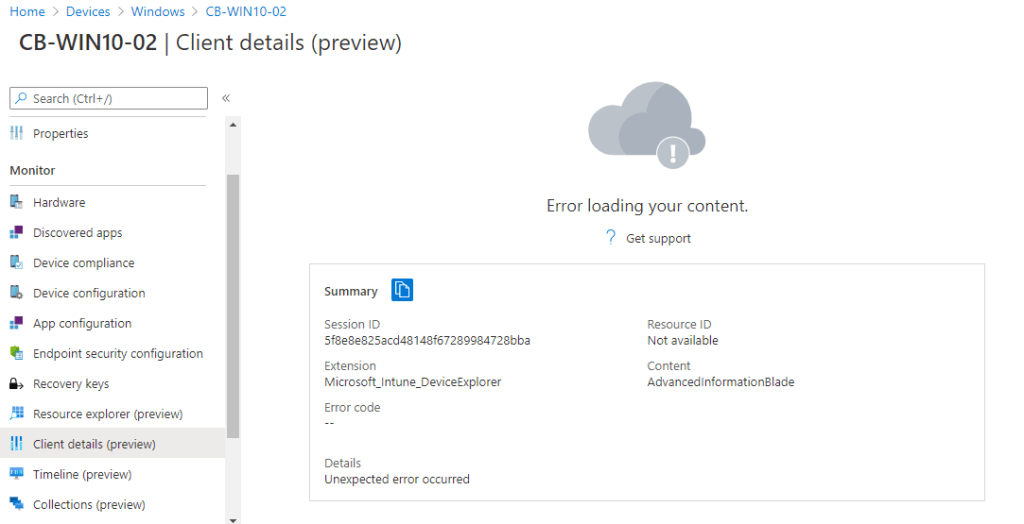Click the Resource explorer icon

click(x=16, y=414)
